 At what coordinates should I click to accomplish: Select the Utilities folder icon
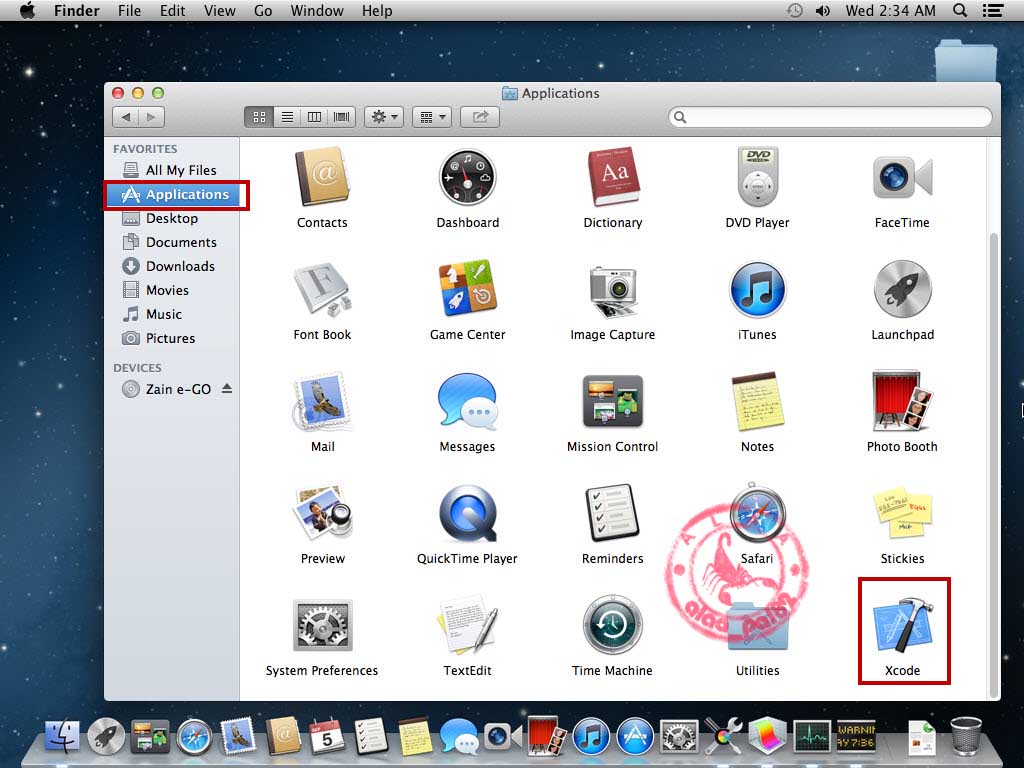pyautogui.click(x=758, y=627)
